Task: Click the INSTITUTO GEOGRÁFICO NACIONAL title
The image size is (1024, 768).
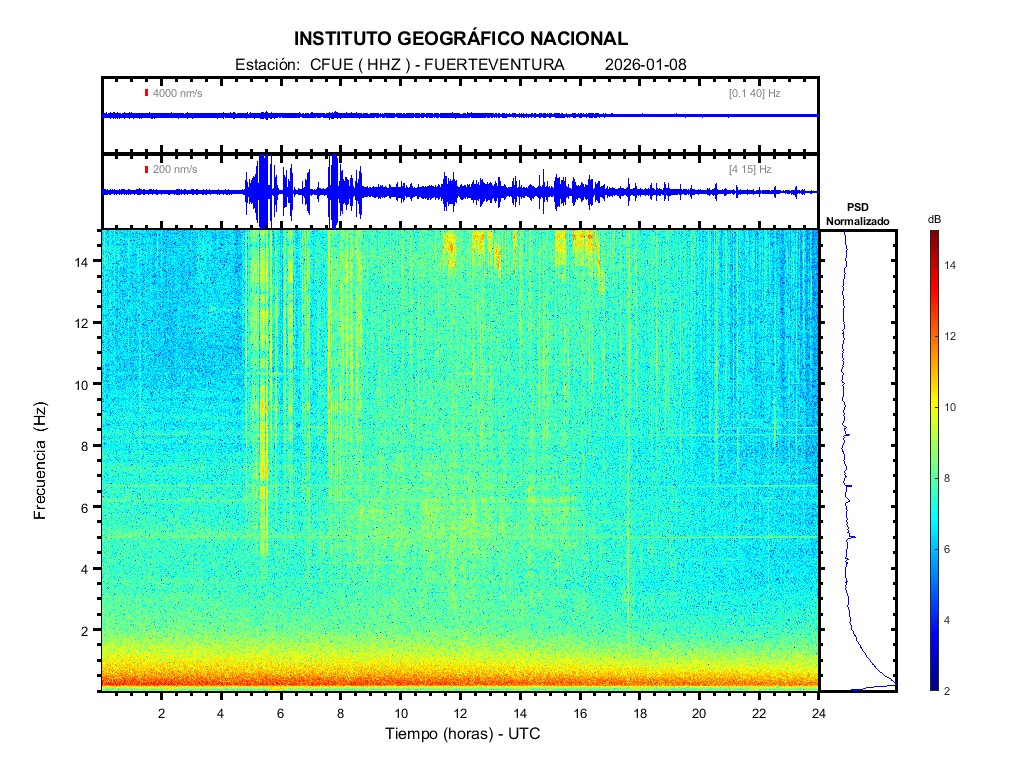Action: 461,39
